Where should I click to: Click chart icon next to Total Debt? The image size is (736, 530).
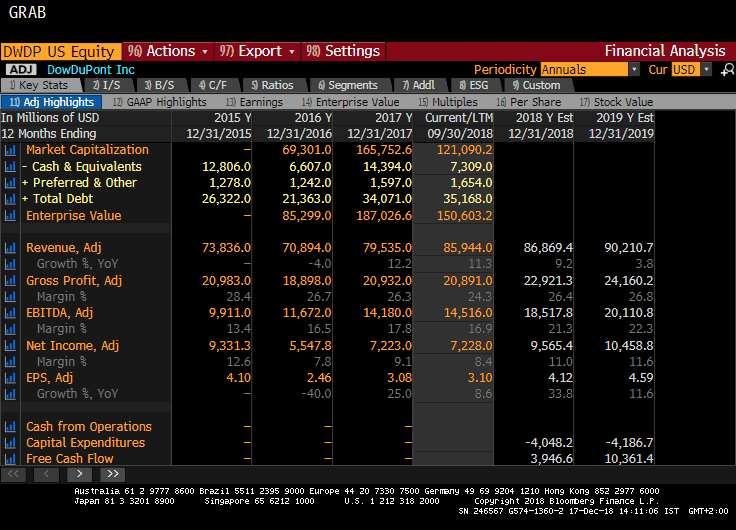tap(10, 199)
